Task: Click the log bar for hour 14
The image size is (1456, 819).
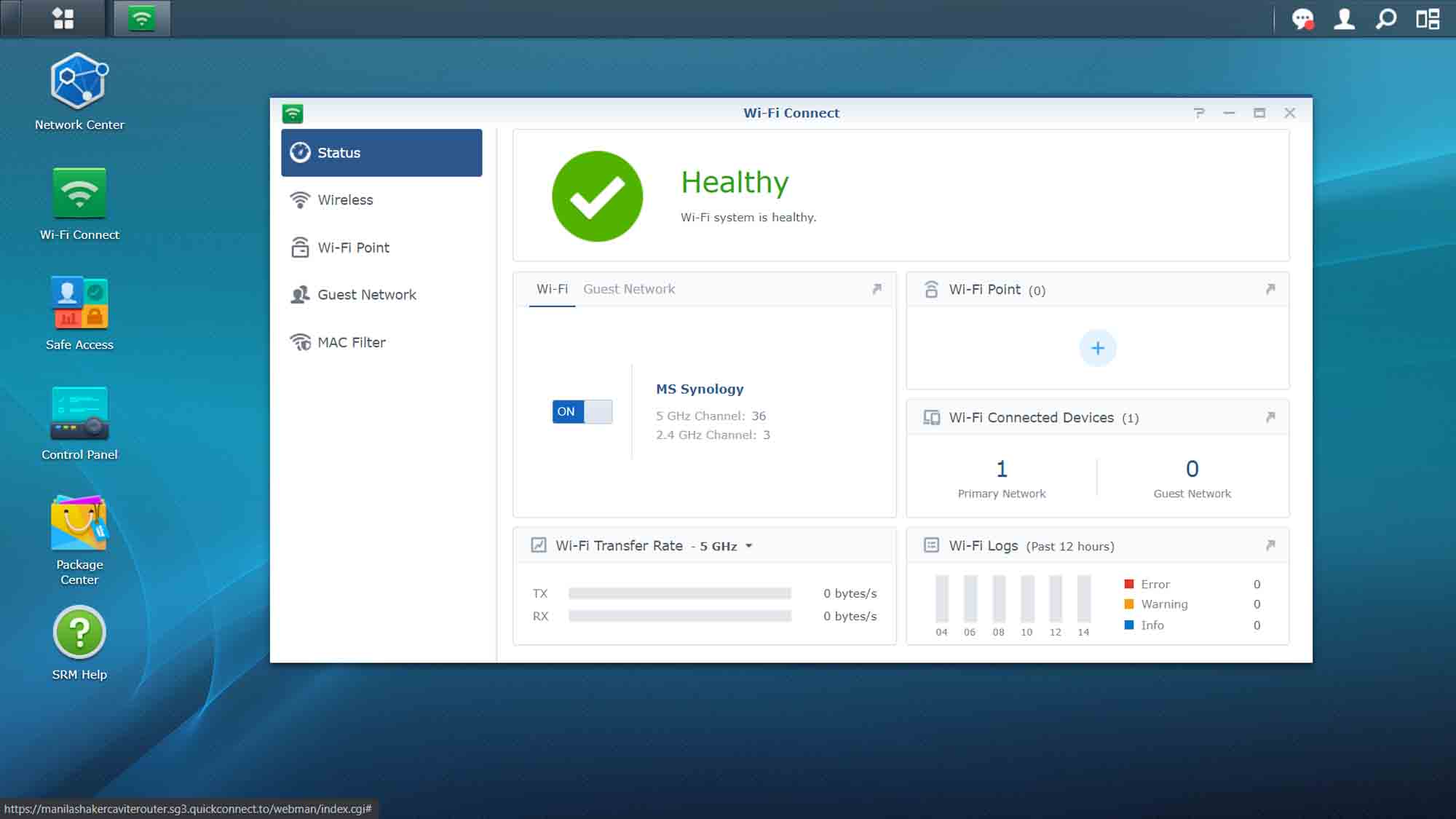Action: pos(1084,598)
